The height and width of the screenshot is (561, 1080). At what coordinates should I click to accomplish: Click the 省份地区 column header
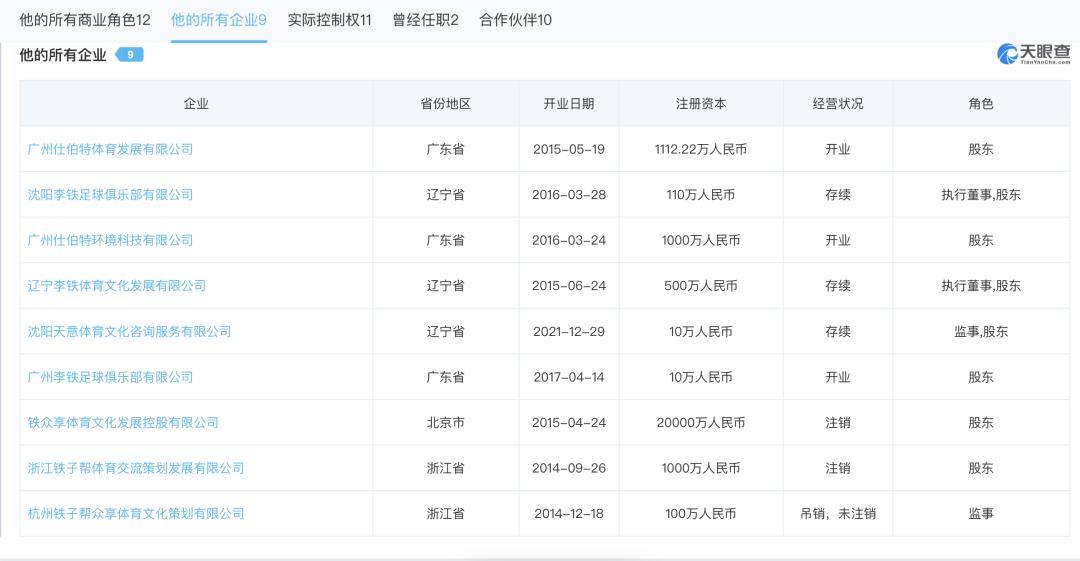pyautogui.click(x=445, y=104)
